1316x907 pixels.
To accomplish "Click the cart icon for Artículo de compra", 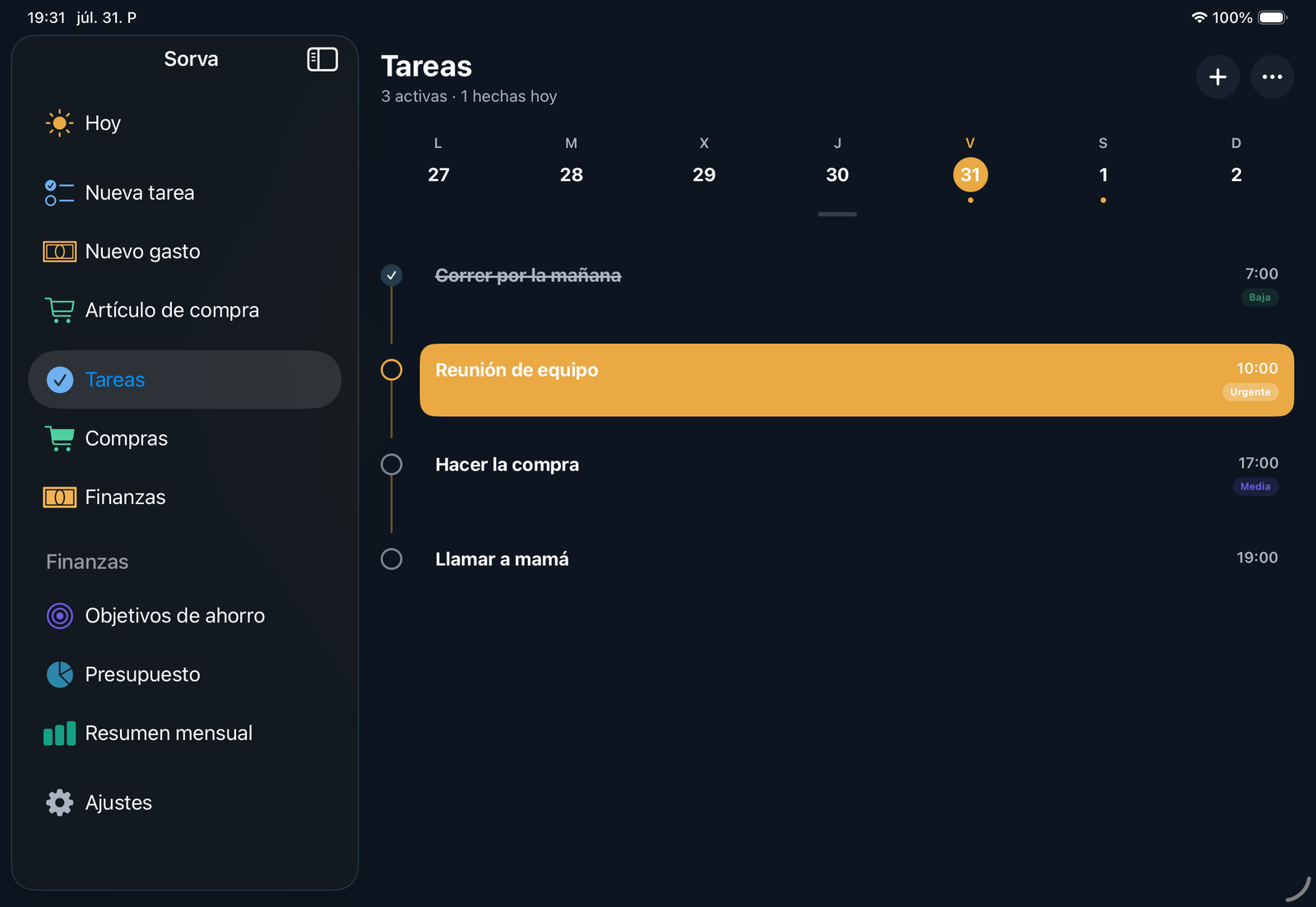I will tap(59, 310).
